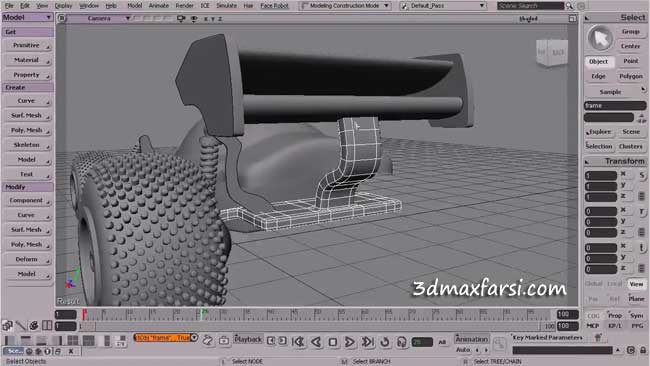The image size is (650, 366).
Task: Maximize viewport with the corner icon
Action: (572, 19)
